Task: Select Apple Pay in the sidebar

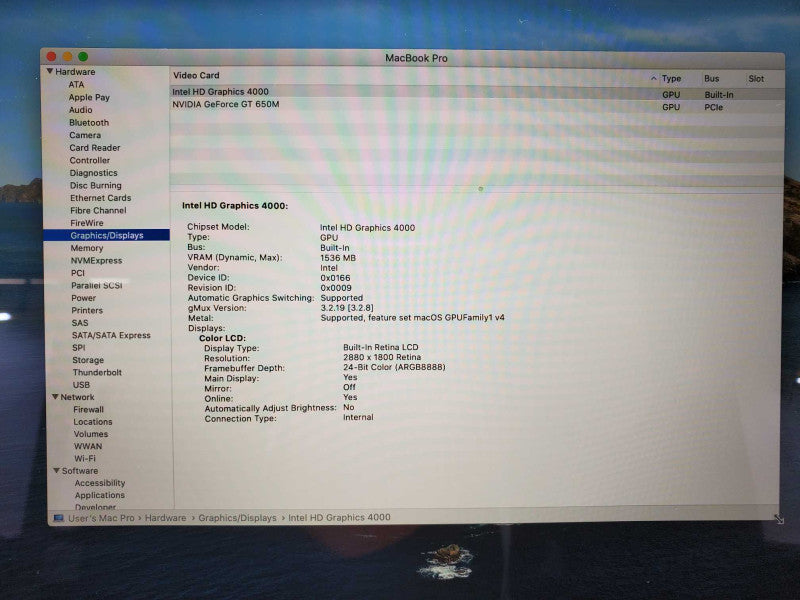Action: point(89,97)
